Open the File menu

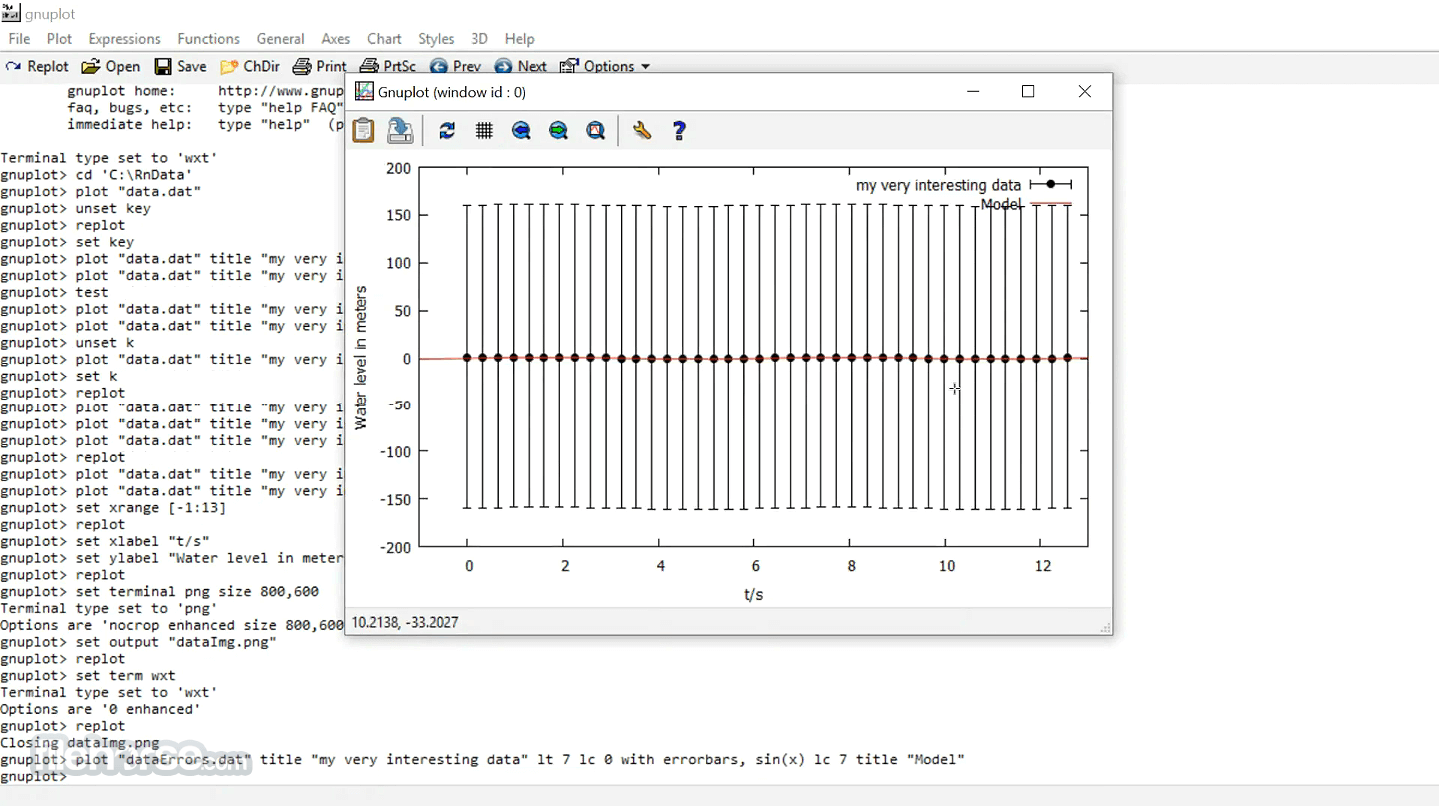click(x=19, y=39)
